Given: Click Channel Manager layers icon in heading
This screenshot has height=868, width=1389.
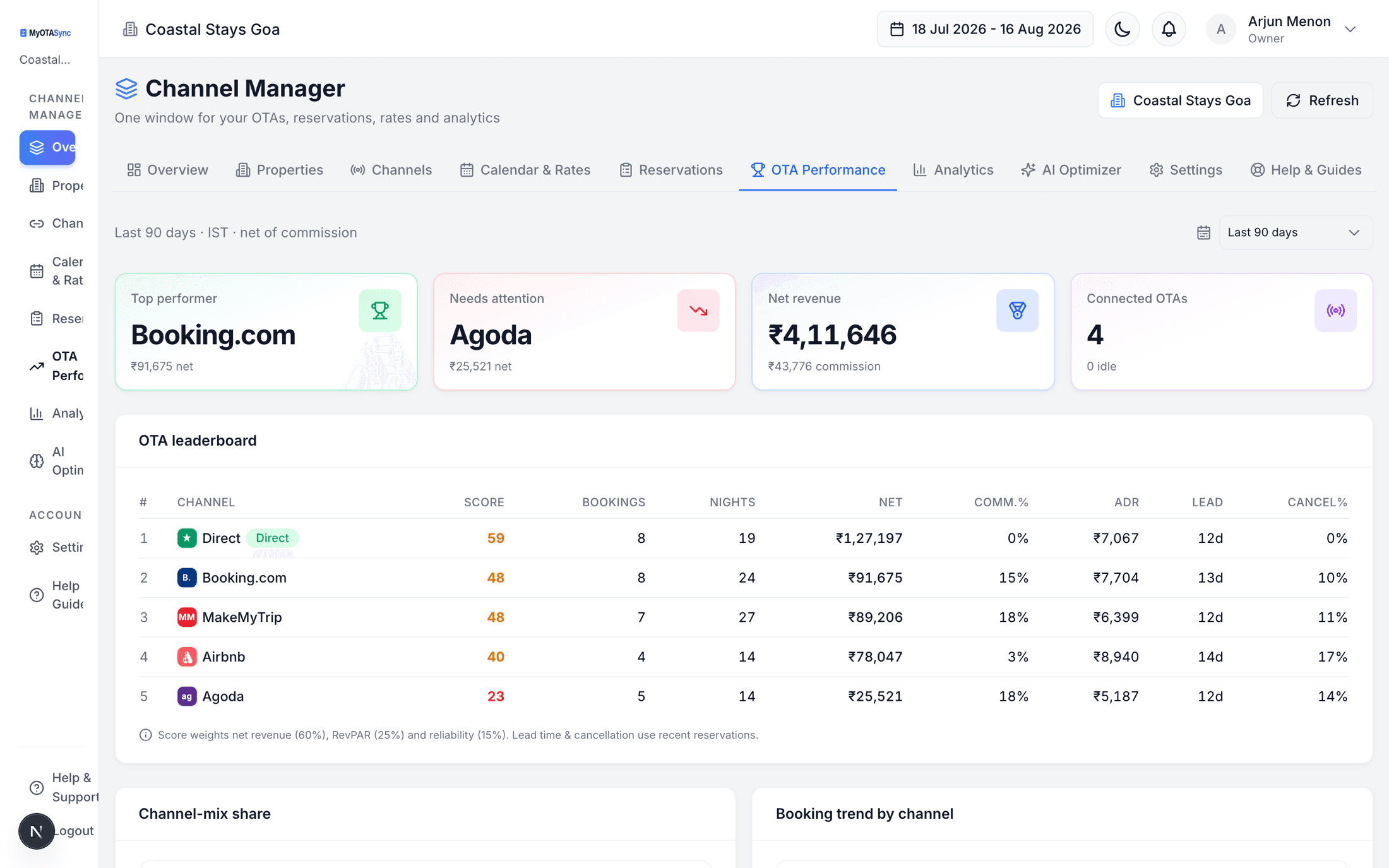Looking at the screenshot, I should click(x=126, y=88).
